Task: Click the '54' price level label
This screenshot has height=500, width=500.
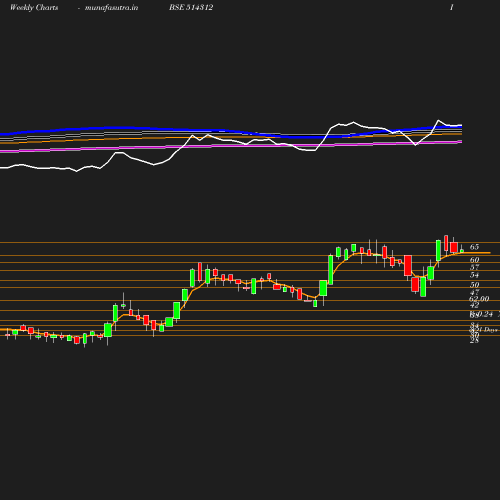Action: [x=474, y=275]
